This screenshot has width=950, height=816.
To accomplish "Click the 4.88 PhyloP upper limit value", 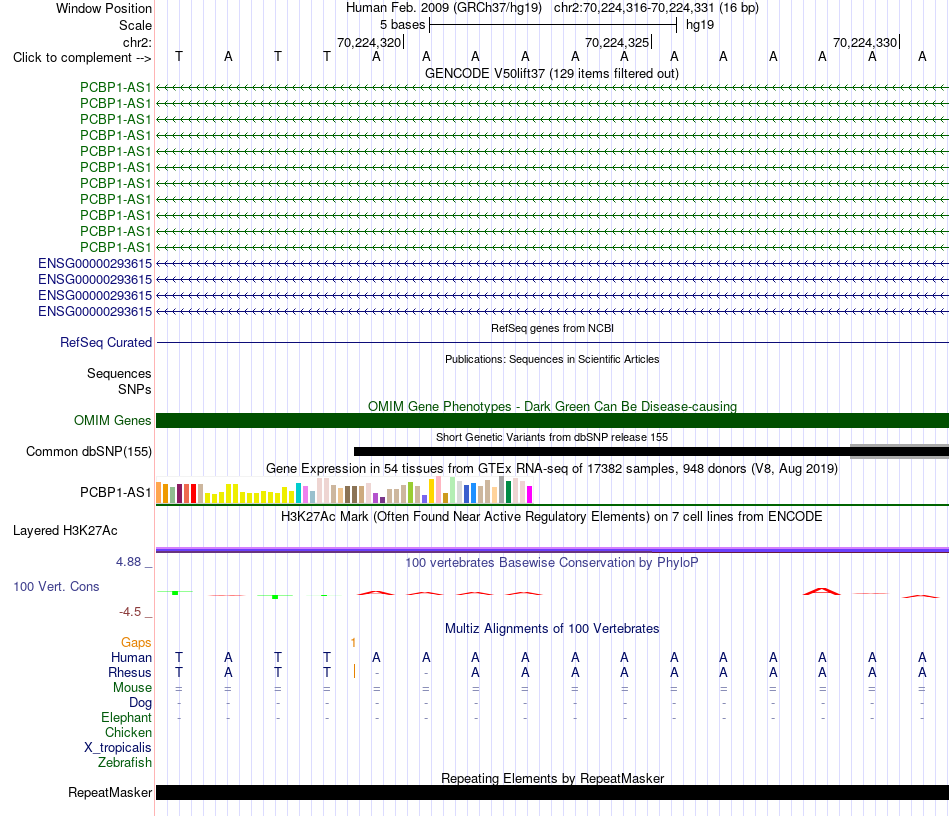I will (x=128, y=562).
